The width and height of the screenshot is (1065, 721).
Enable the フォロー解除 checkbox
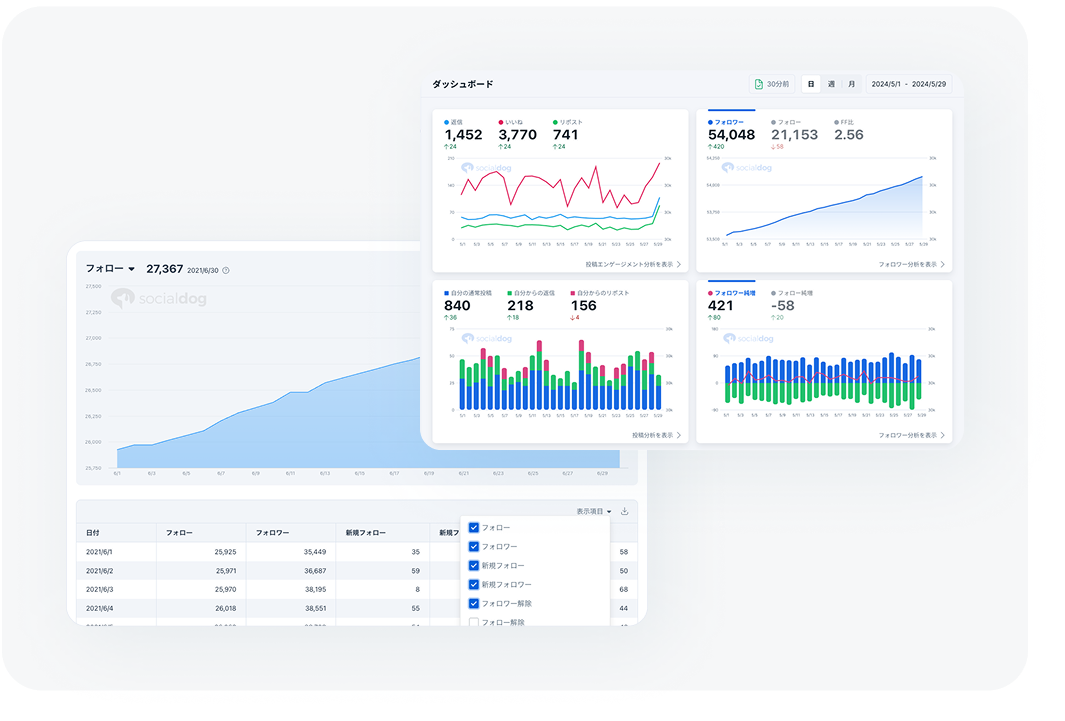pyautogui.click(x=474, y=622)
